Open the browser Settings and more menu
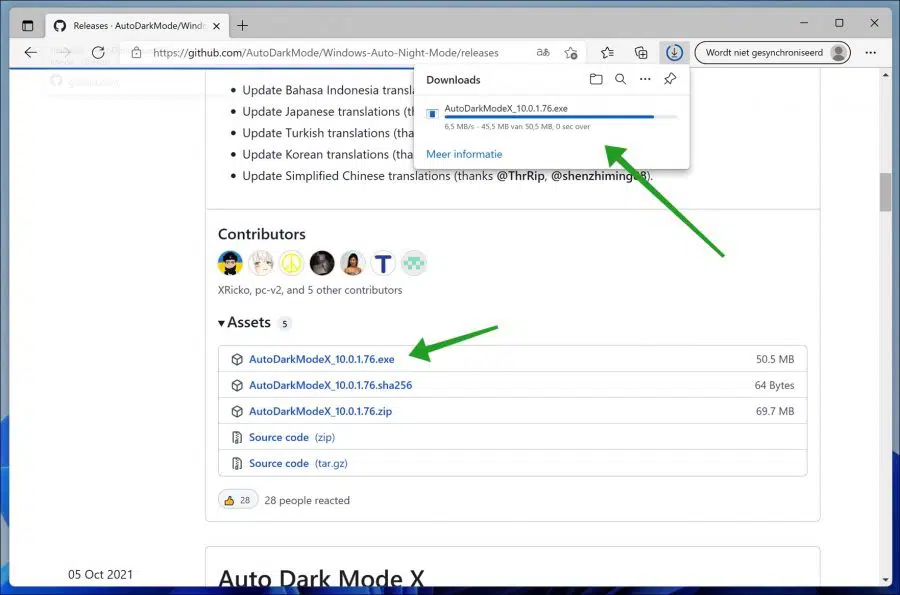Screen dimensions: 900x595 [x=871, y=53]
